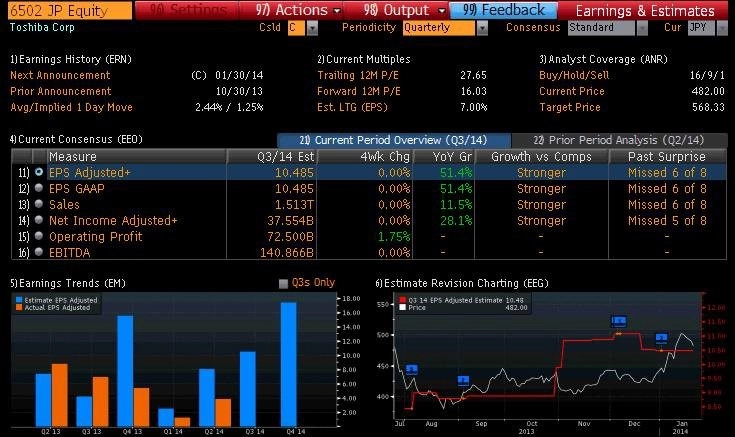Open Earnings Trends (EM) link

68,283
